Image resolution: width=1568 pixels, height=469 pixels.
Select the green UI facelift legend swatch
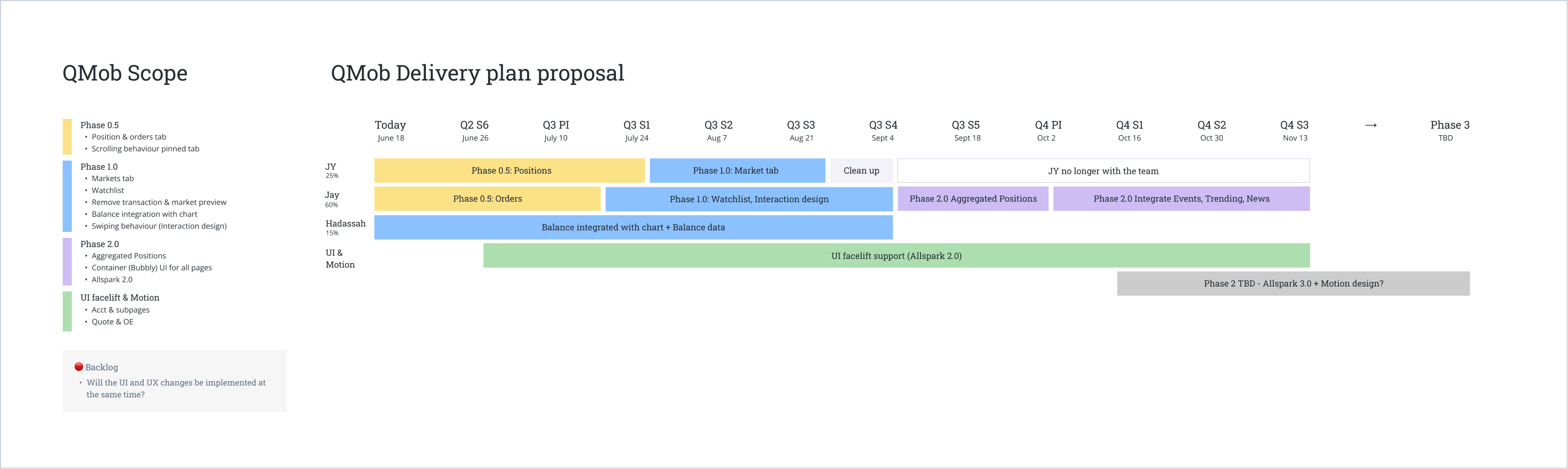67,310
